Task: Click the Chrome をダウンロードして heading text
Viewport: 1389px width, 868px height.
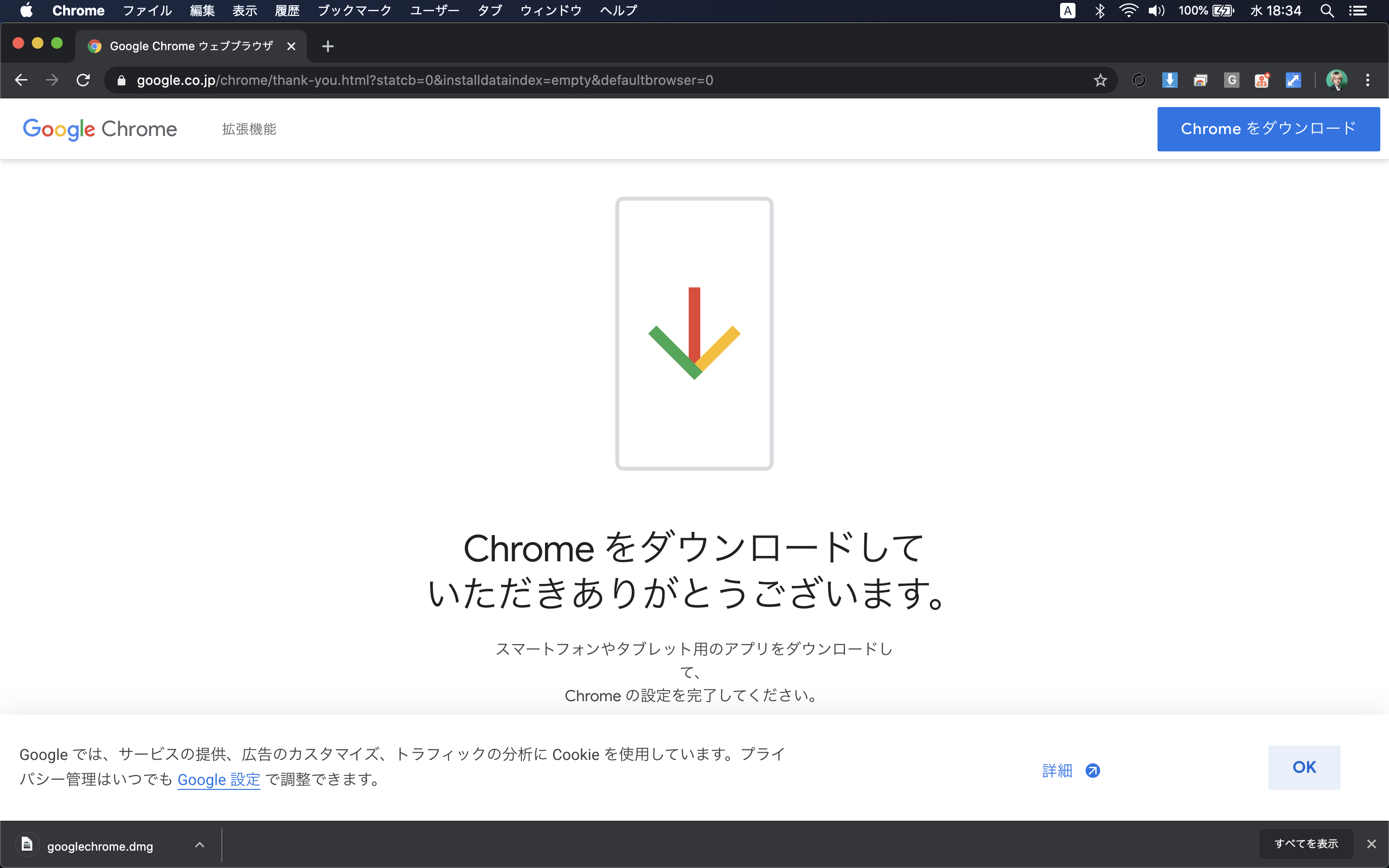Action: click(x=694, y=548)
